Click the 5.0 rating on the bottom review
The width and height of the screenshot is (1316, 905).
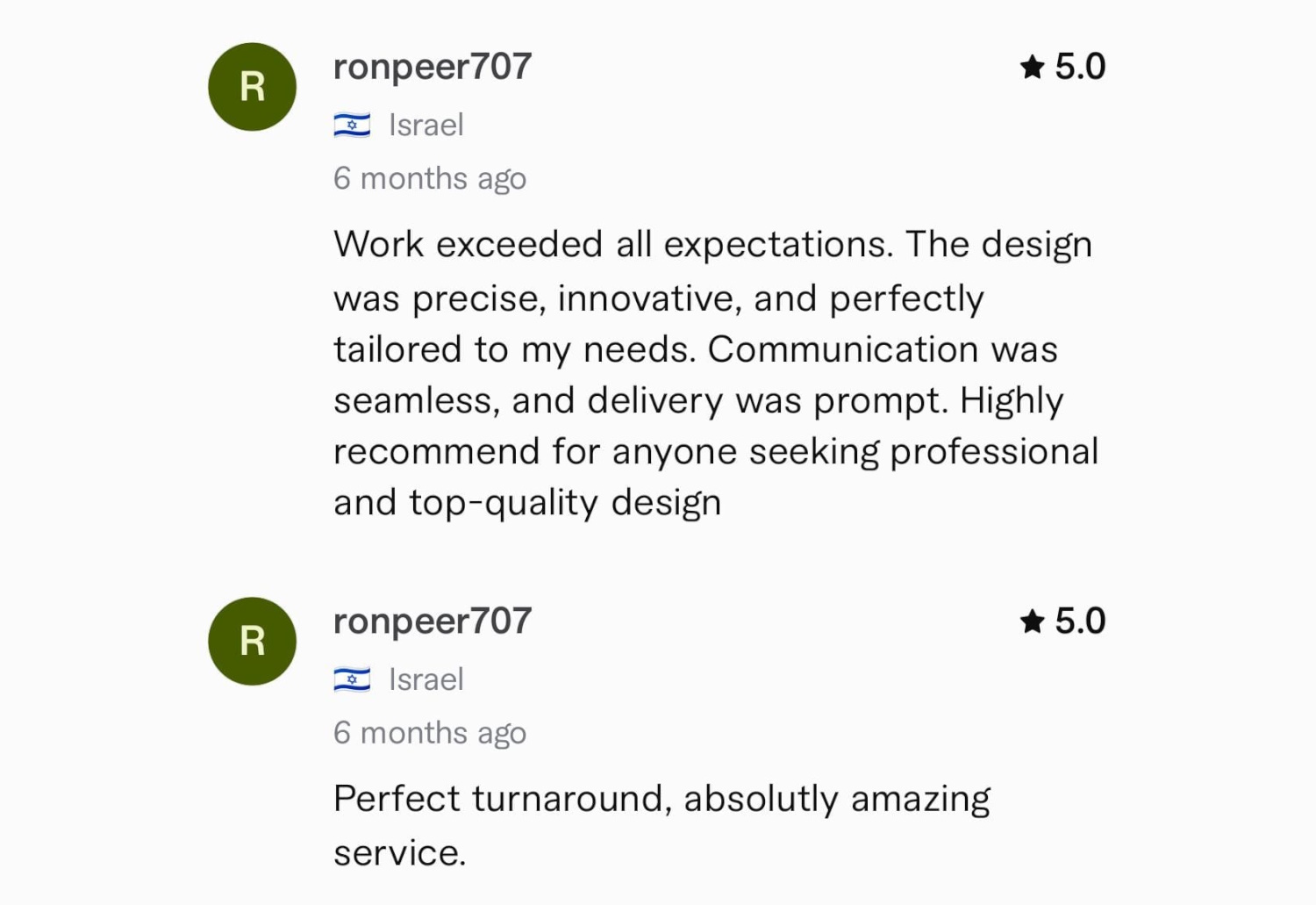[1080, 621]
